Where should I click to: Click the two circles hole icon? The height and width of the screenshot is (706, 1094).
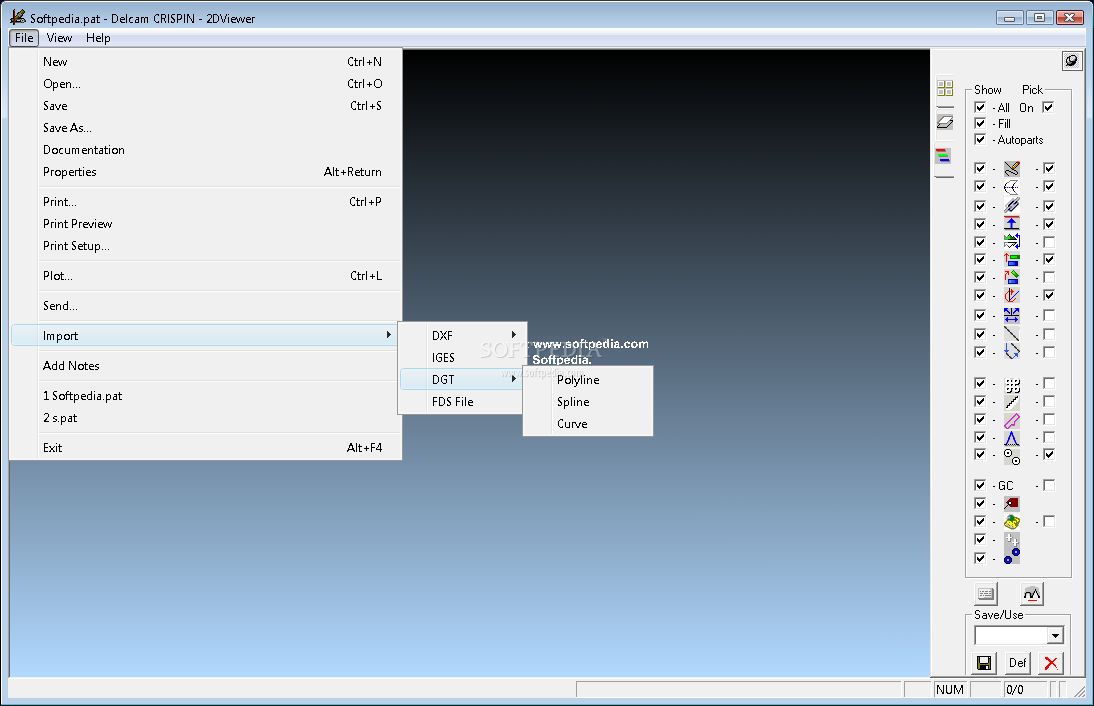[1012, 456]
